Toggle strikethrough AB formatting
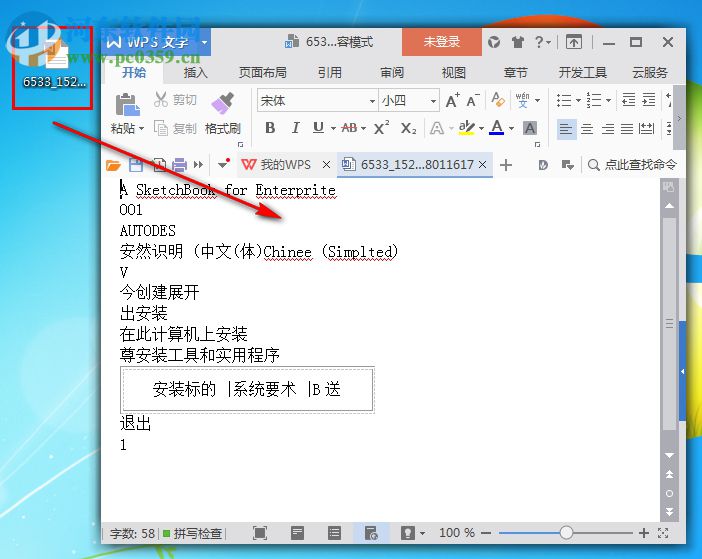This screenshot has height=559, width=702. 349,128
